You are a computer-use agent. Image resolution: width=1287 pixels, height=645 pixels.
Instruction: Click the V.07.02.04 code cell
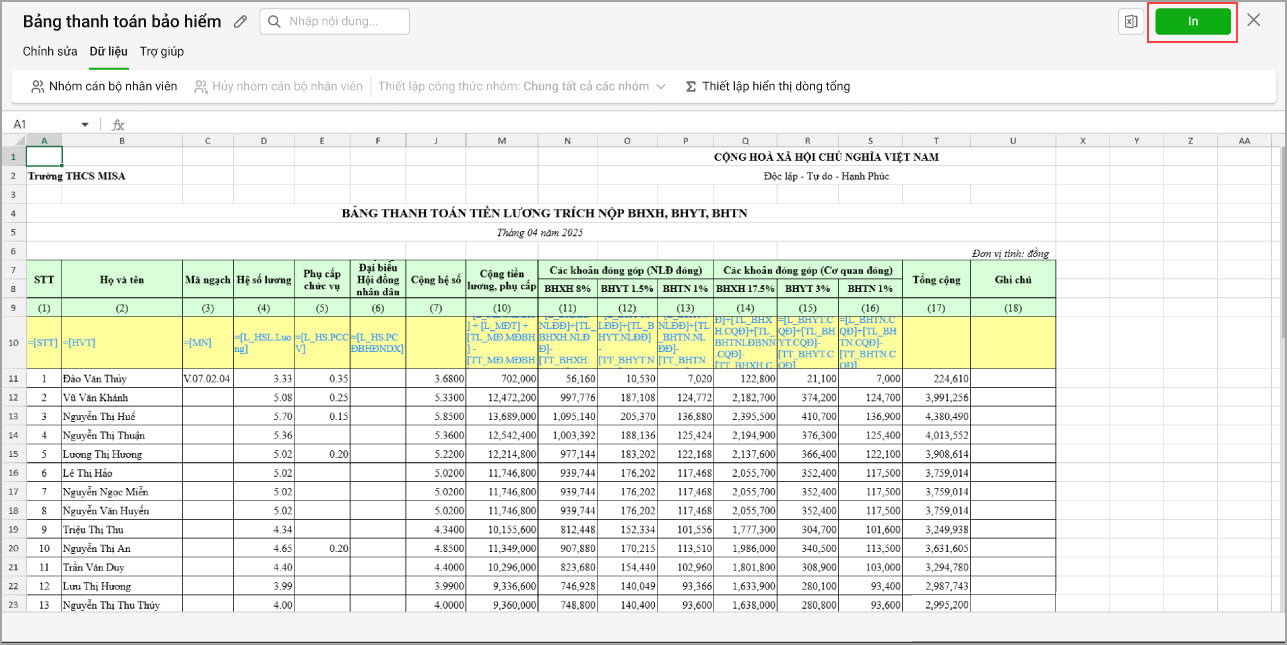point(208,379)
